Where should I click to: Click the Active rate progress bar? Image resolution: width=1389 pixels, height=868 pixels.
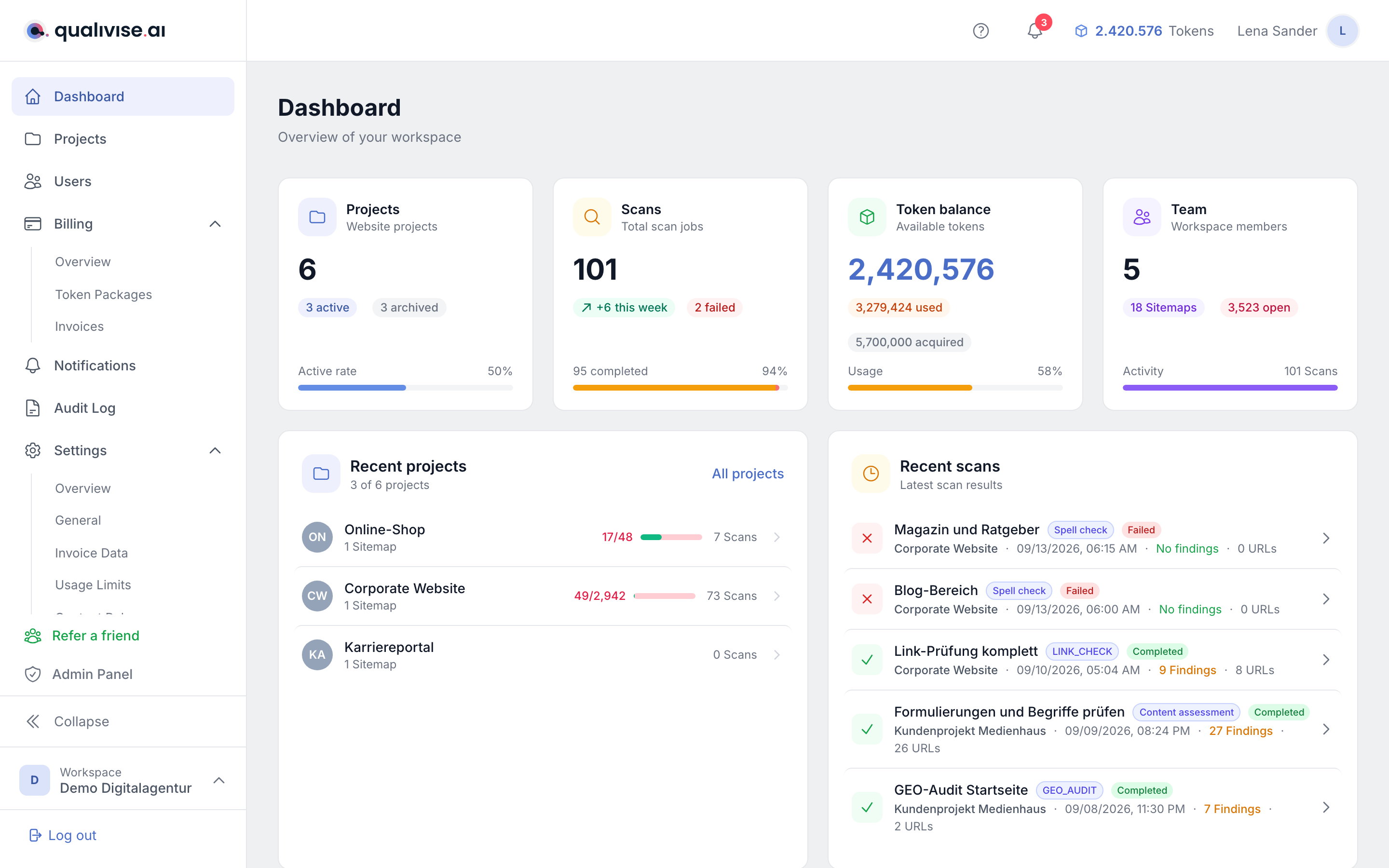[405, 388]
